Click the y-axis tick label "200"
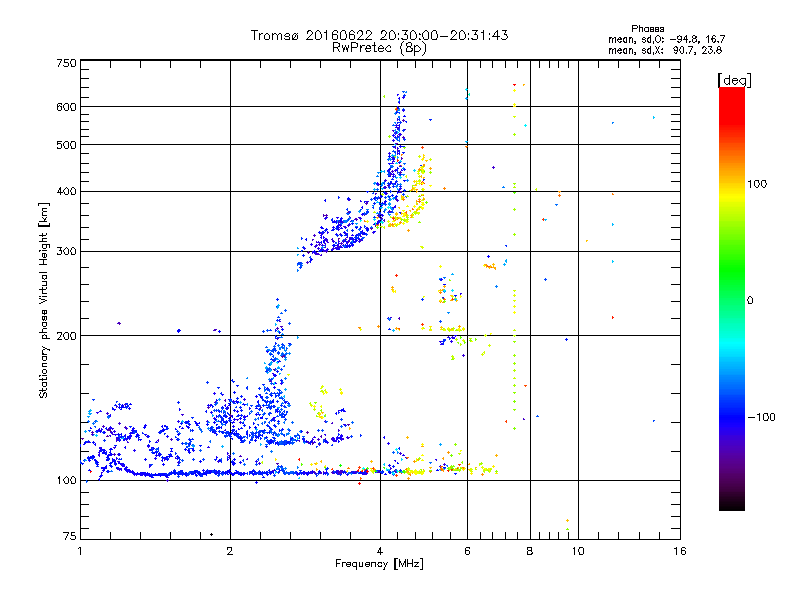The width and height of the screenshot is (800, 600). pos(66,336)
